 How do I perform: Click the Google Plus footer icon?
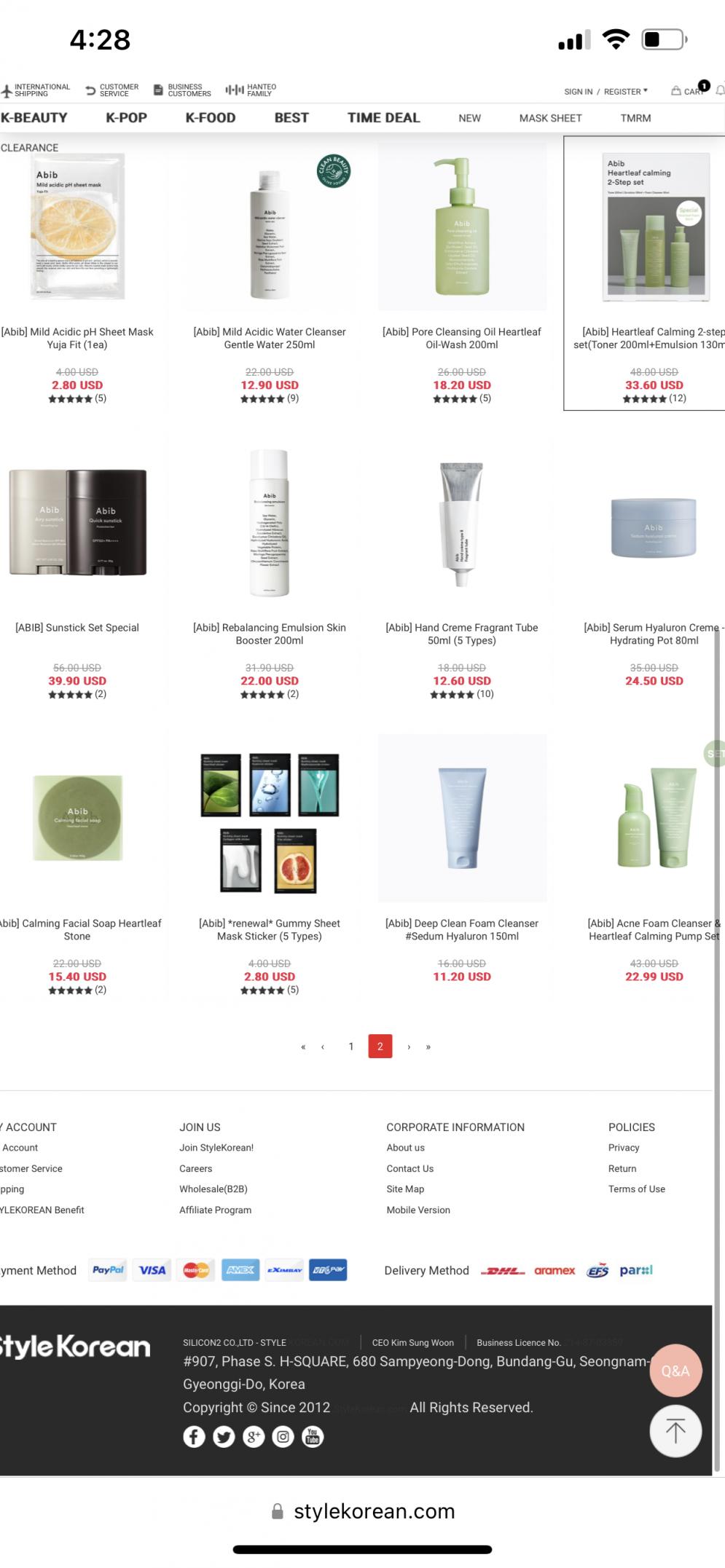pos(254,1436)
